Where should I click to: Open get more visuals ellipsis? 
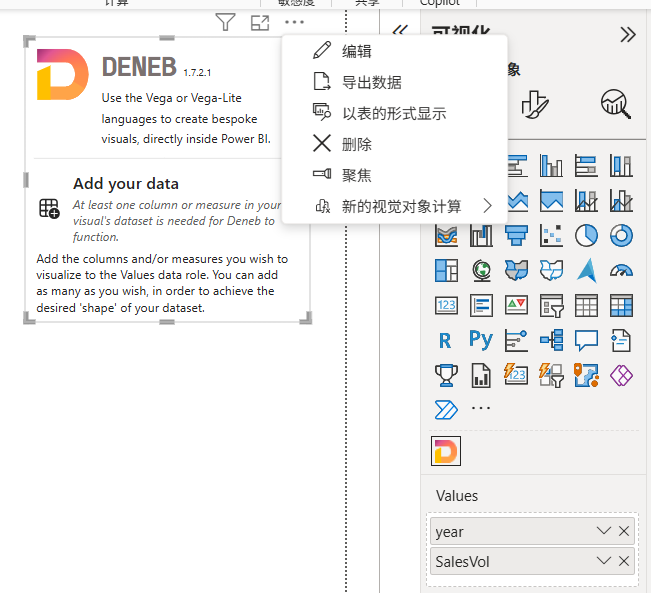coord(481,408)
